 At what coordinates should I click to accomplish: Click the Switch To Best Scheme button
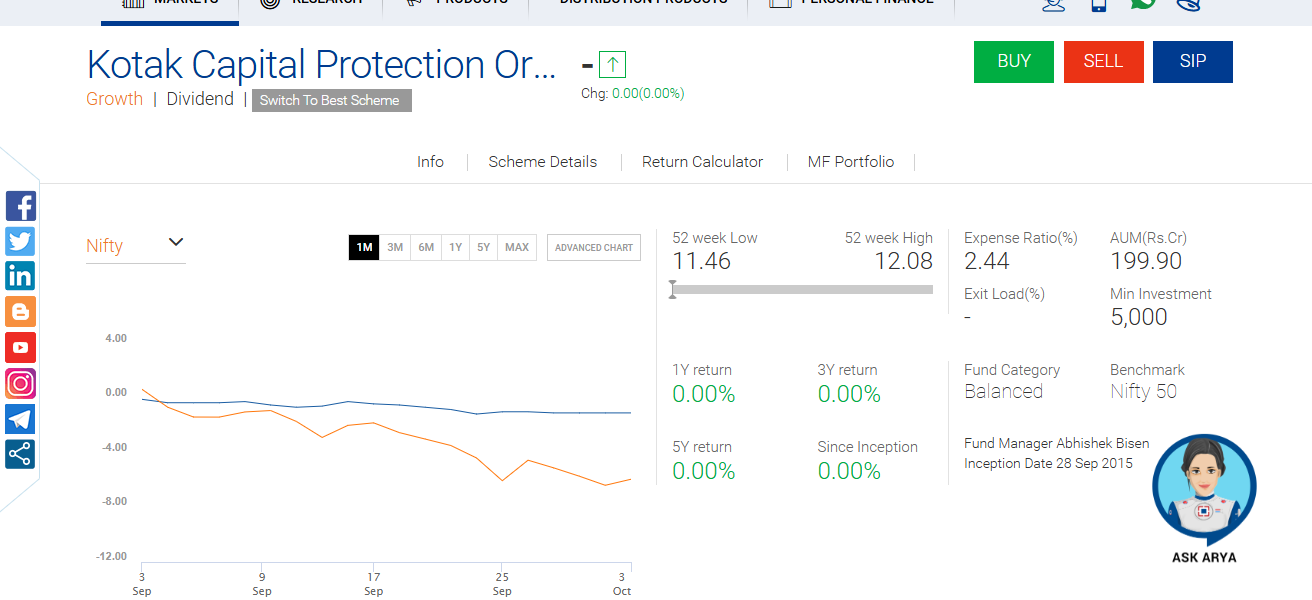[331, 100]
